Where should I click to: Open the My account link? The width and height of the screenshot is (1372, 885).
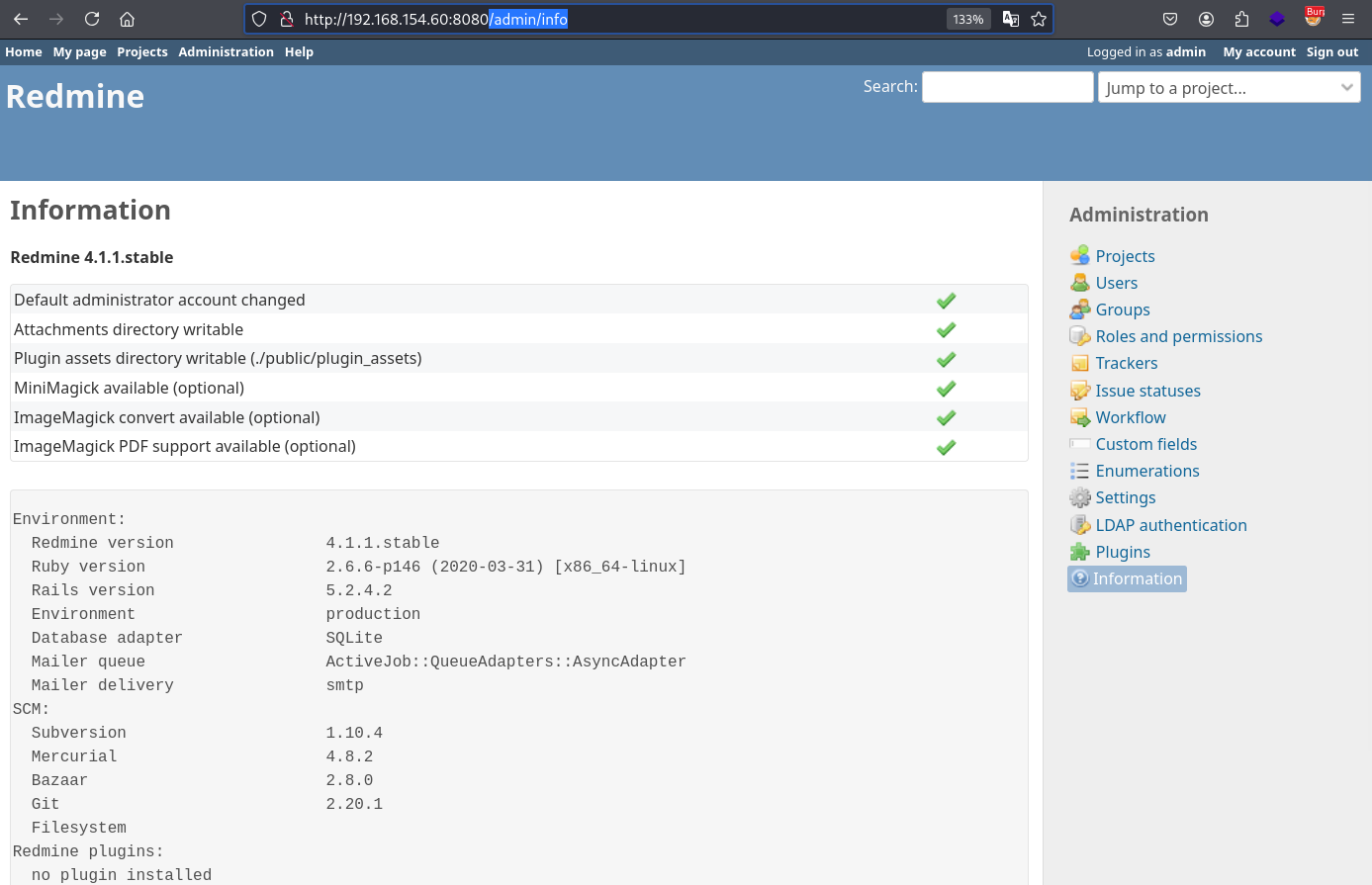click(x=1259, y=51)
